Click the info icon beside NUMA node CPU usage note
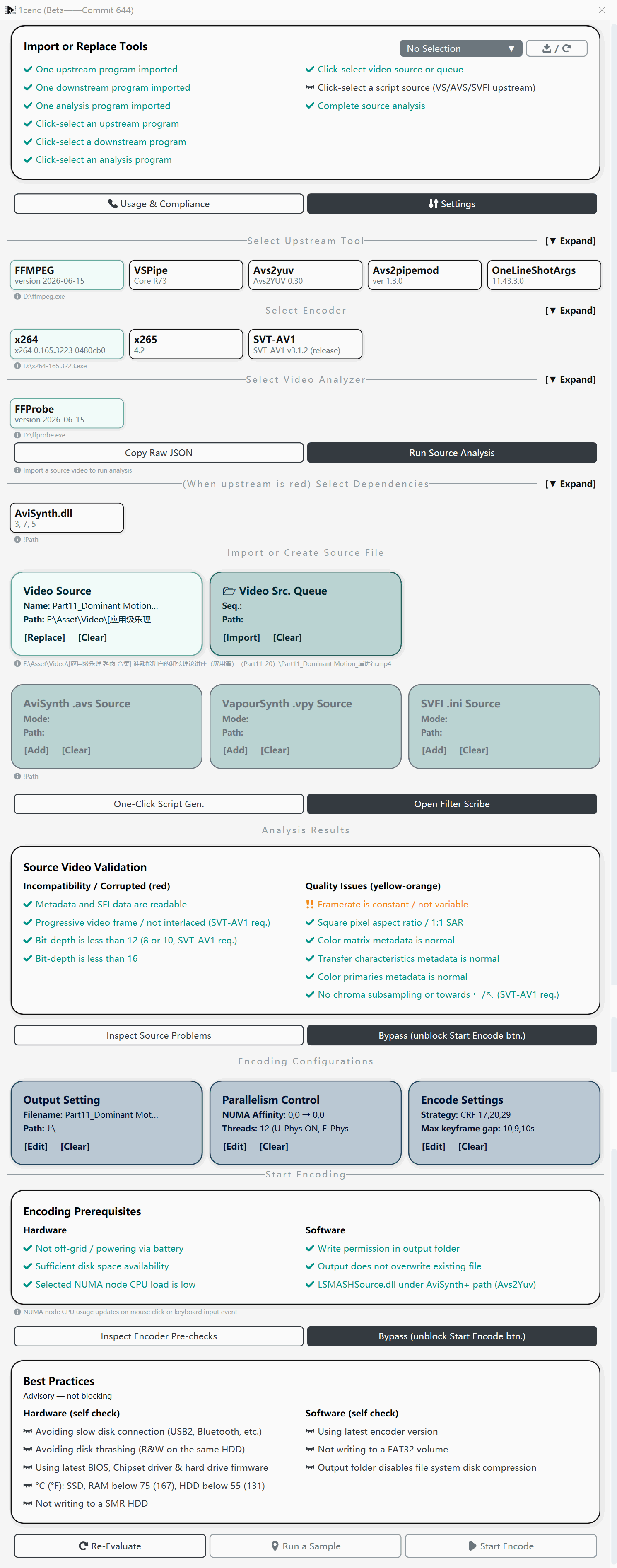The image size is (617, 1568). (17, 1312)
